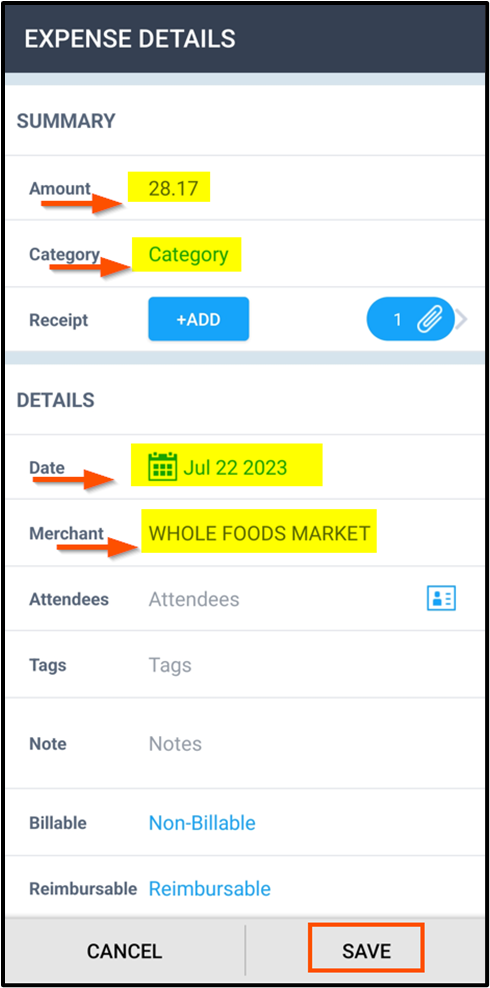Click the green calendar icon

click(x=162, y=467)
